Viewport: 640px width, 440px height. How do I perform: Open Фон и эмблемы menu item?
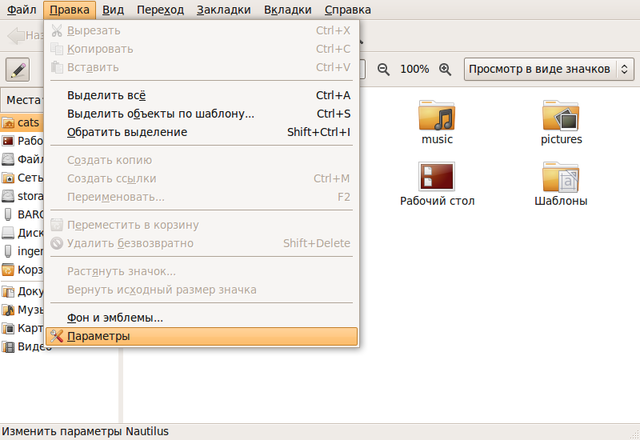114,318
